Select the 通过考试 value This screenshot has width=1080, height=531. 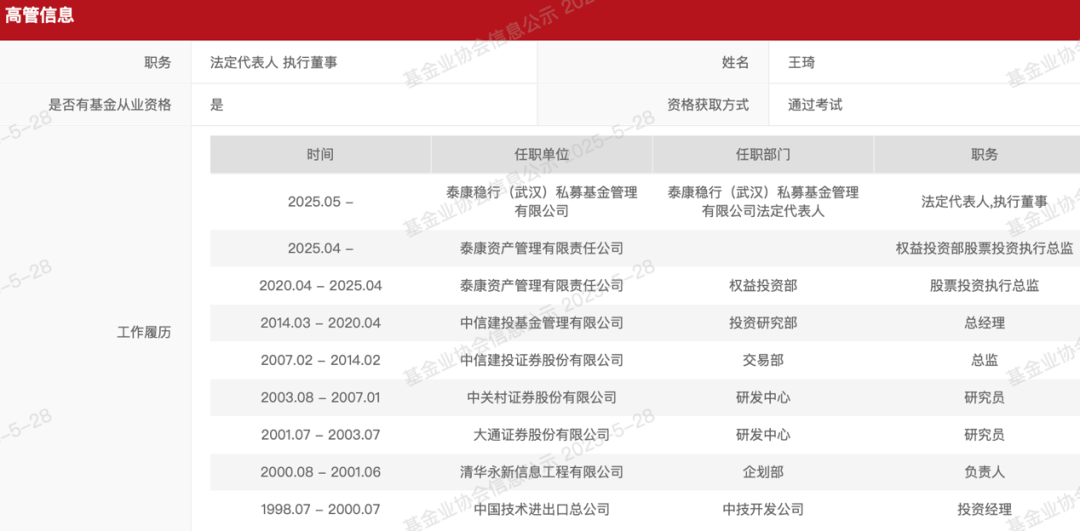pyautogui.click(x=816, y=105)
